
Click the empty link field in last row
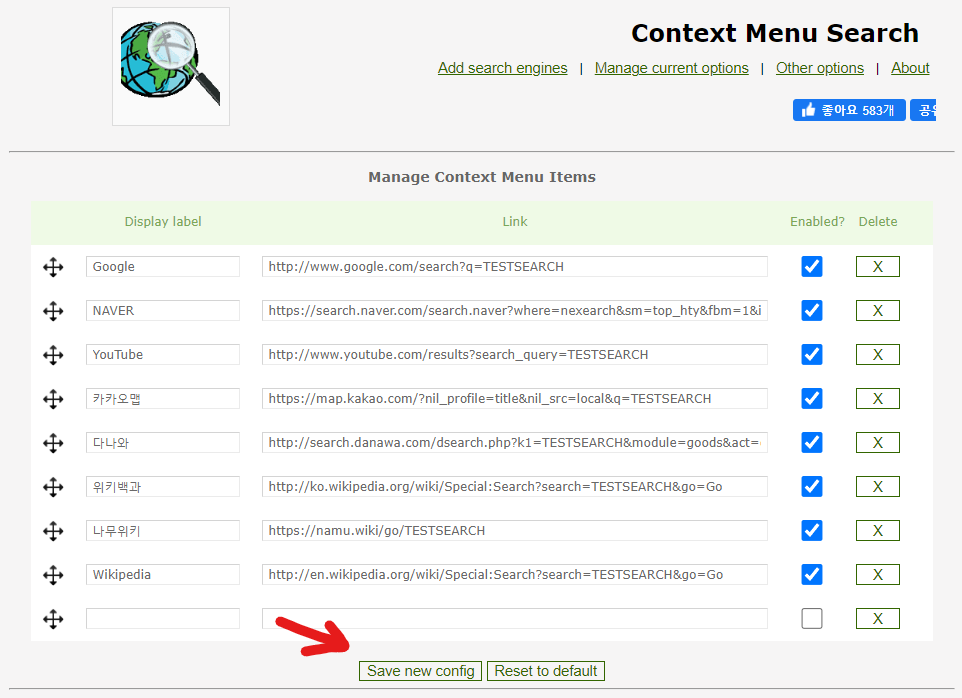coord(515,619)
